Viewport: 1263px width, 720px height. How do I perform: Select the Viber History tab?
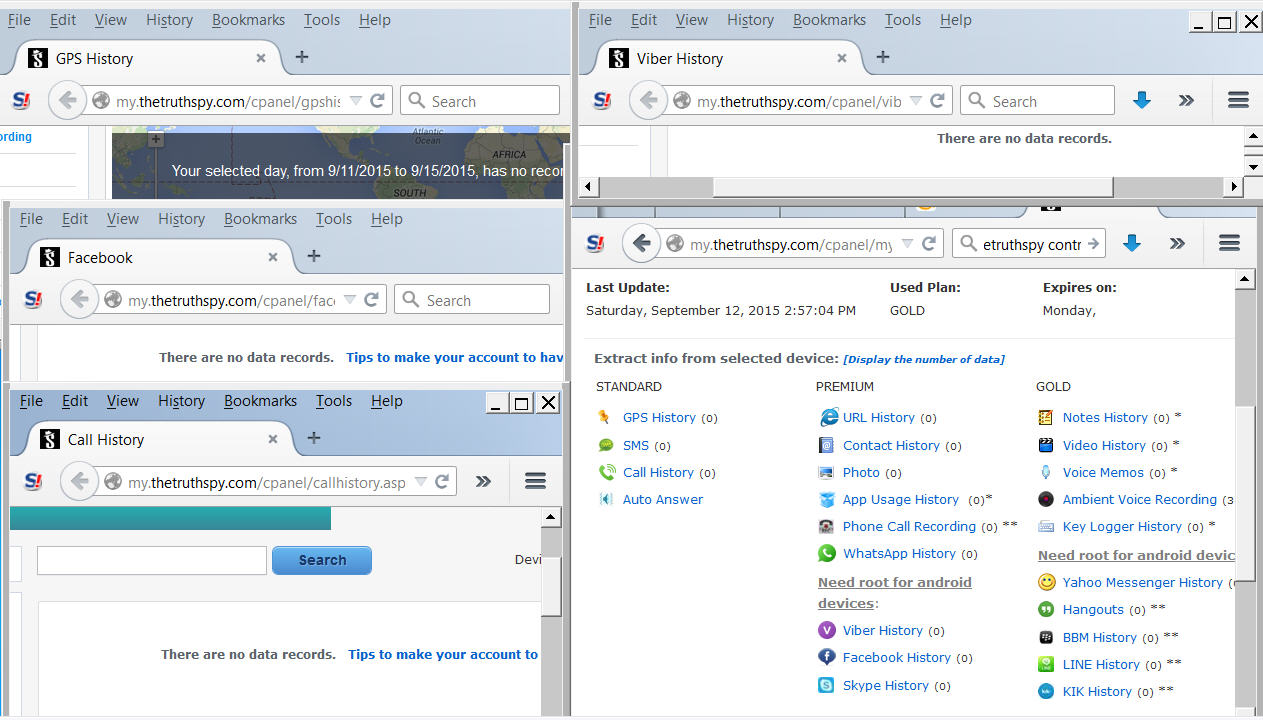pos(729,59)
